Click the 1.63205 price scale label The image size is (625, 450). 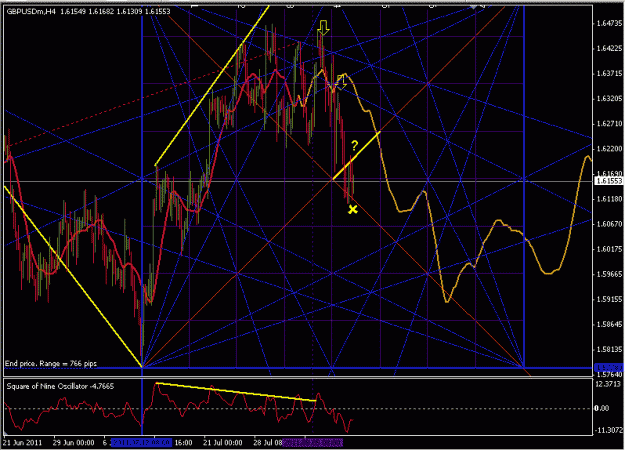(x=609, y=99)
